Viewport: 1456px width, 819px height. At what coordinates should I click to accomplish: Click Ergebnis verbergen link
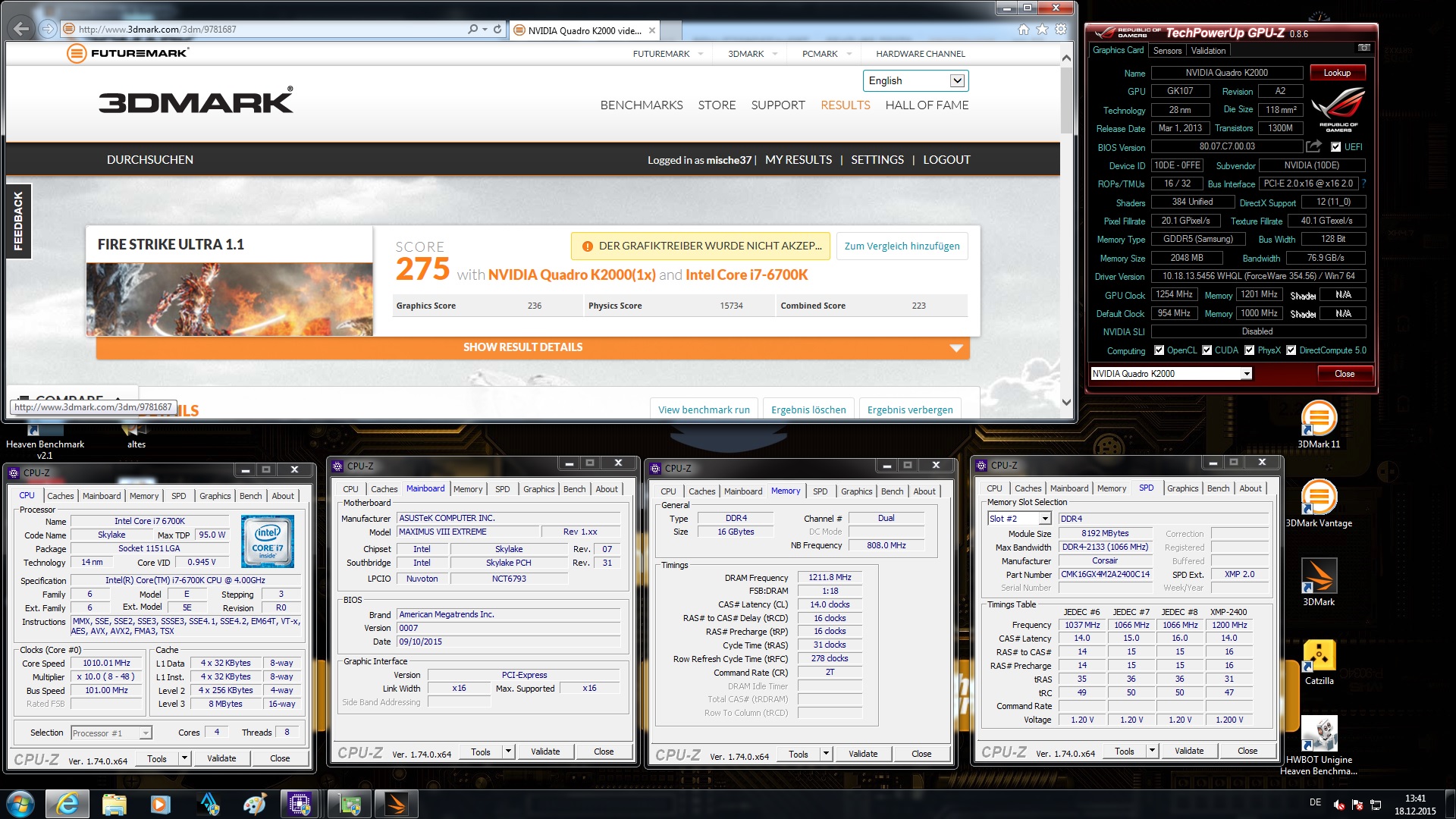[910, 409]
